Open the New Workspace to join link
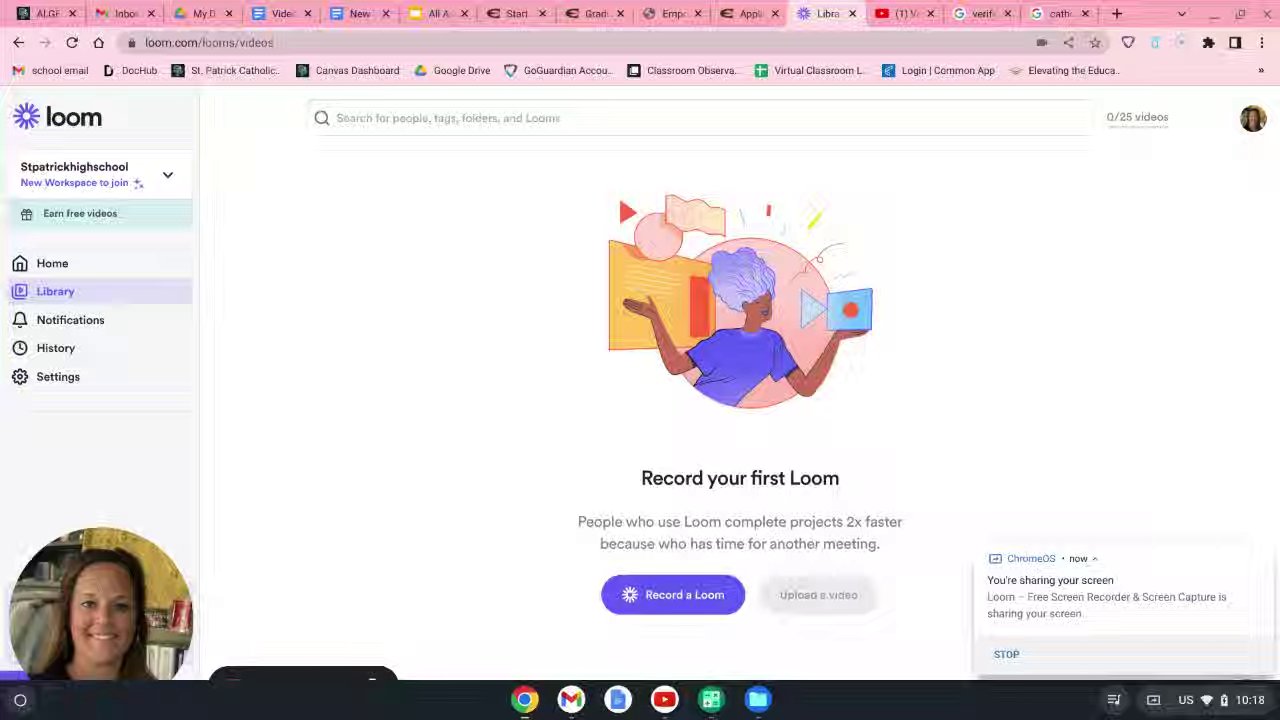 coord(82,183)
